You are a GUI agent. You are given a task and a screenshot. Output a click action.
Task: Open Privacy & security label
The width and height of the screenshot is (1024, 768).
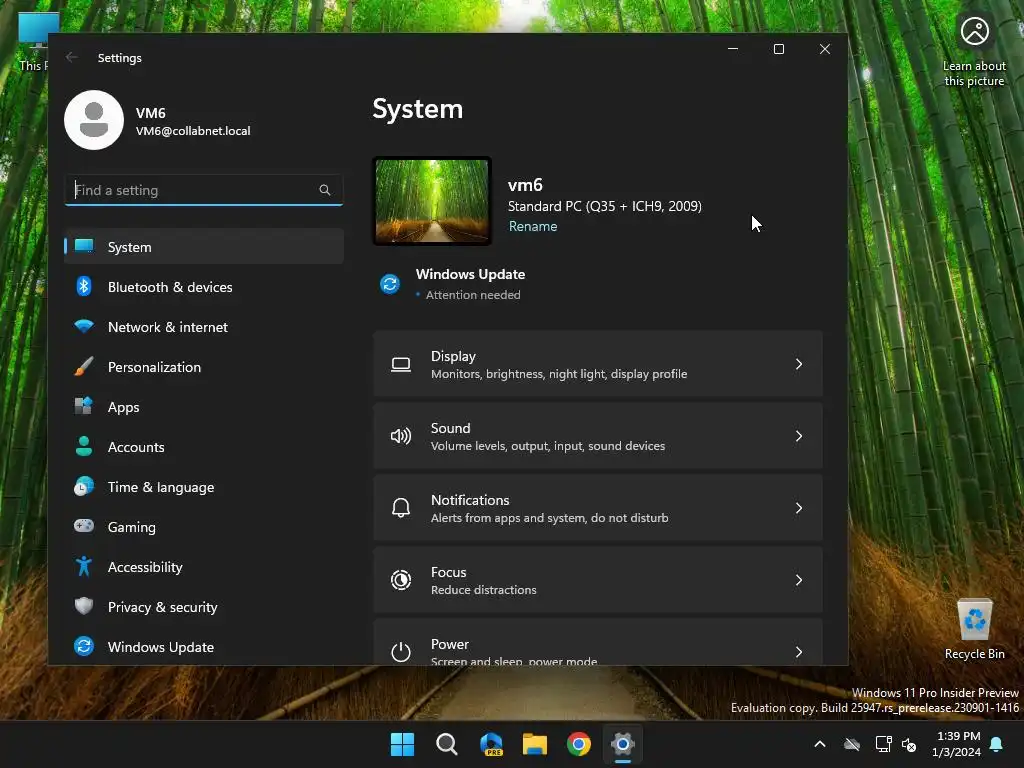point(163,607)
